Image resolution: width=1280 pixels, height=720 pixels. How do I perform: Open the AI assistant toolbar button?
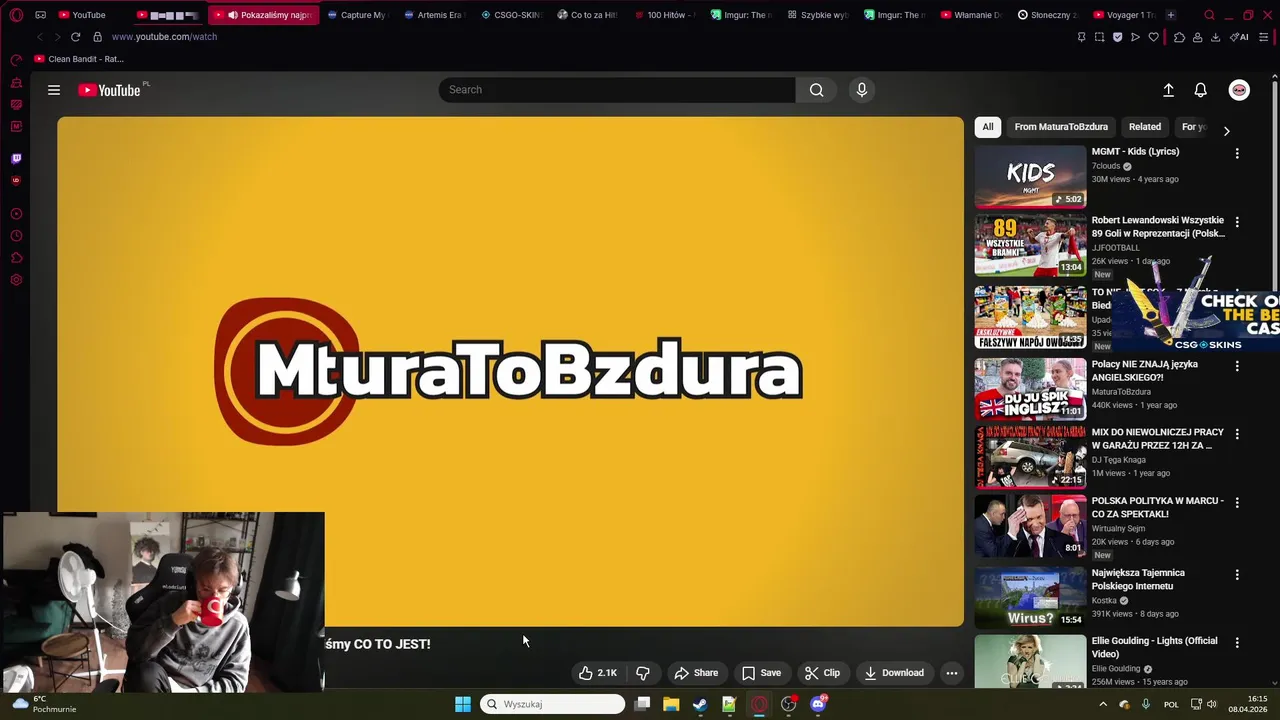point(1240,37)
